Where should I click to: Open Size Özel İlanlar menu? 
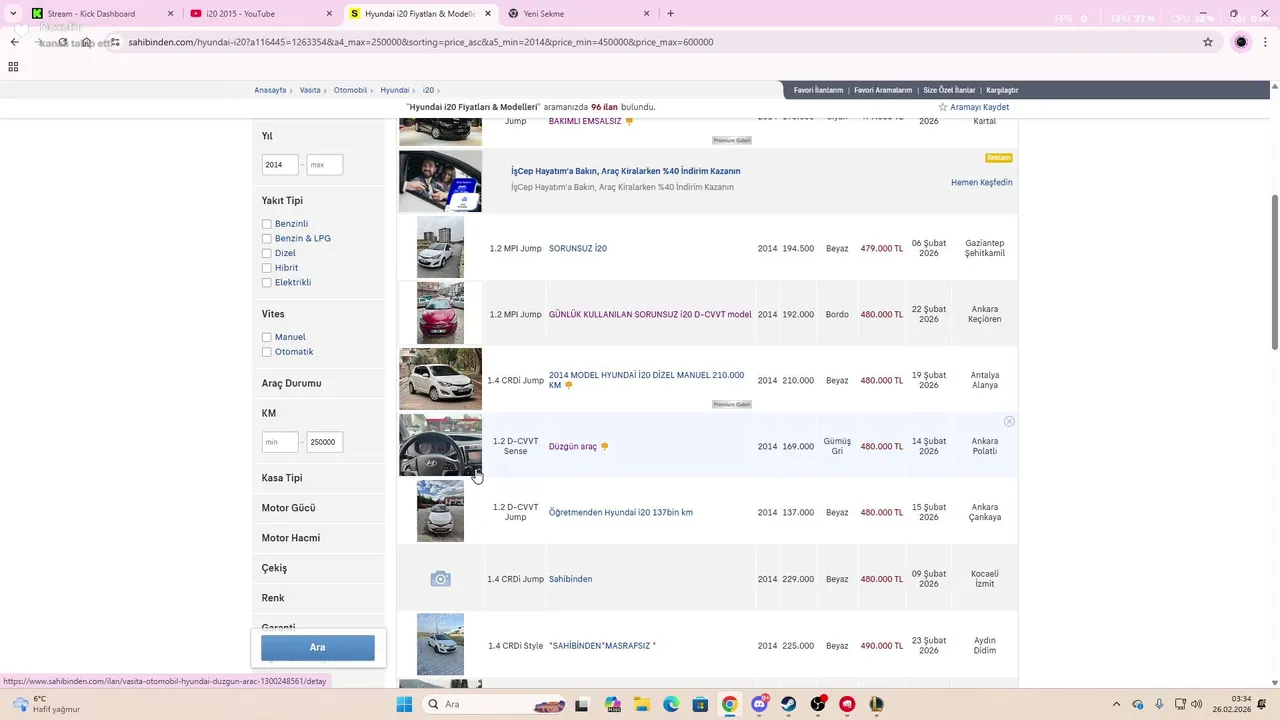pos(949,90)
